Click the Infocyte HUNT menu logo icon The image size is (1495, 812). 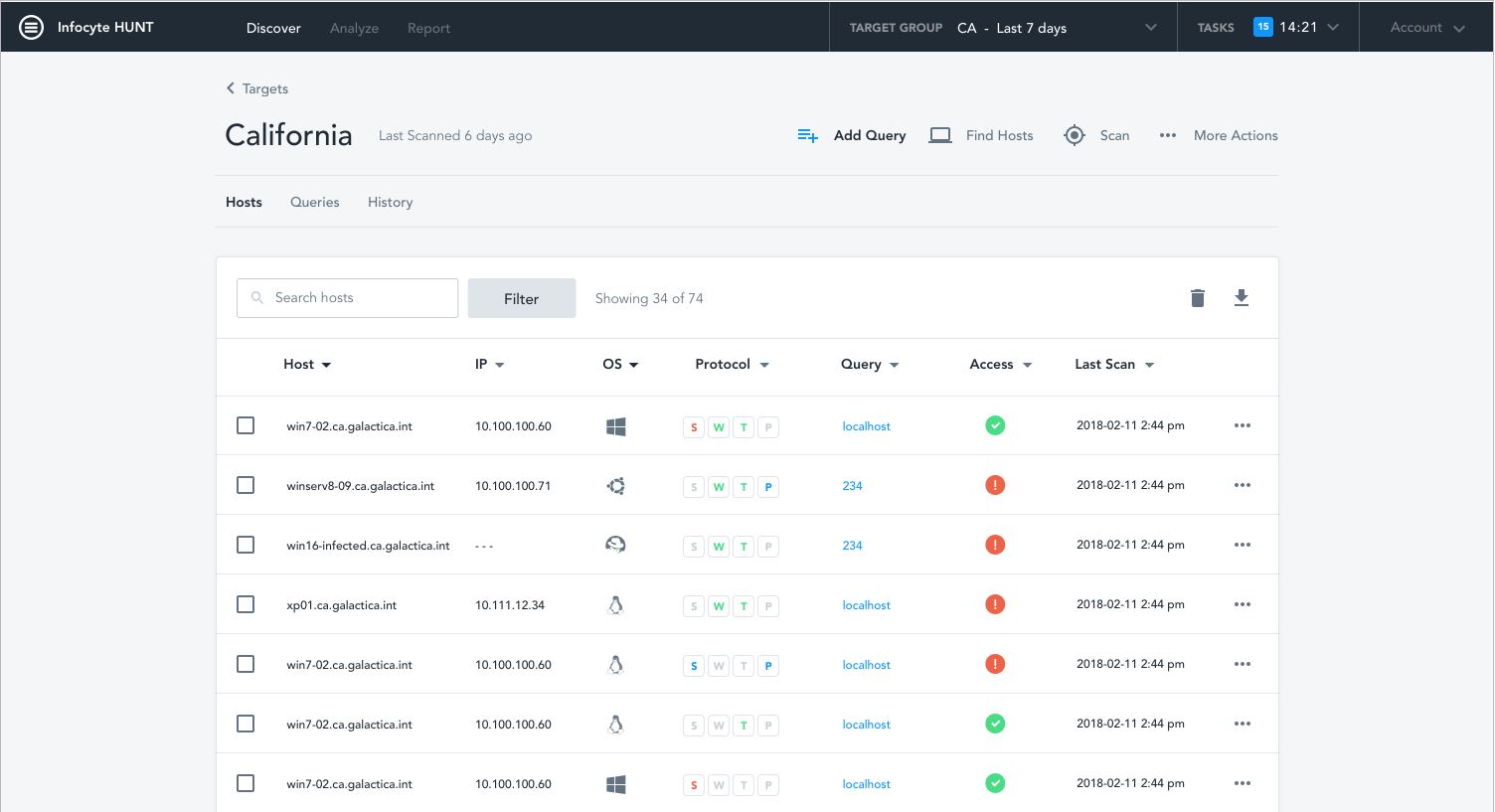tap(32, 27)
